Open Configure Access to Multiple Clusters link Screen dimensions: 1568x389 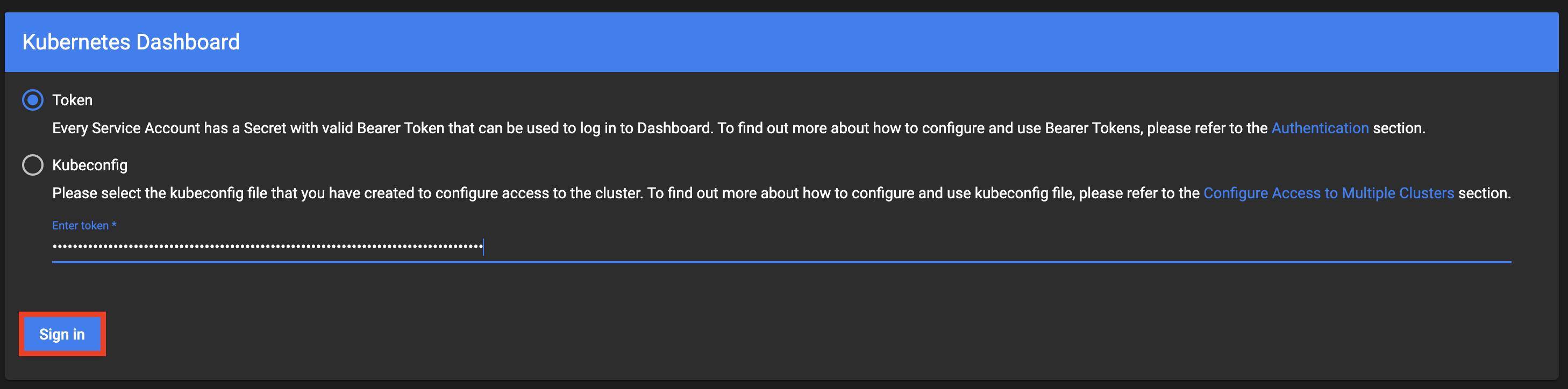(x=1328, y=193)
